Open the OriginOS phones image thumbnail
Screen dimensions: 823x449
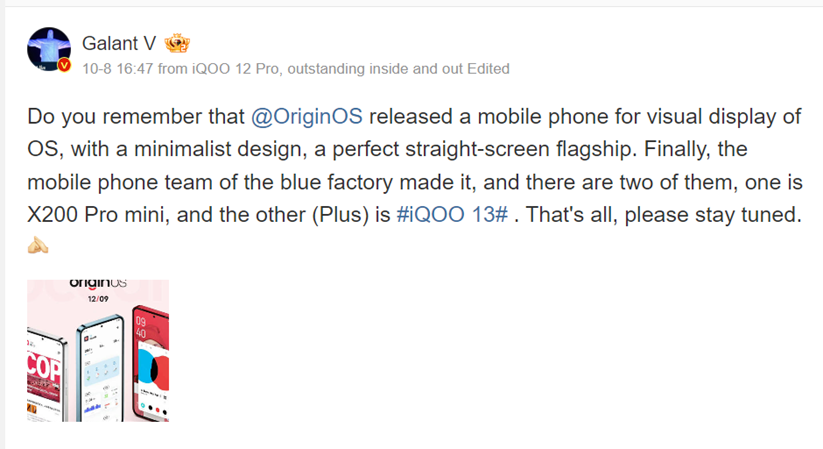click(98, 350)
